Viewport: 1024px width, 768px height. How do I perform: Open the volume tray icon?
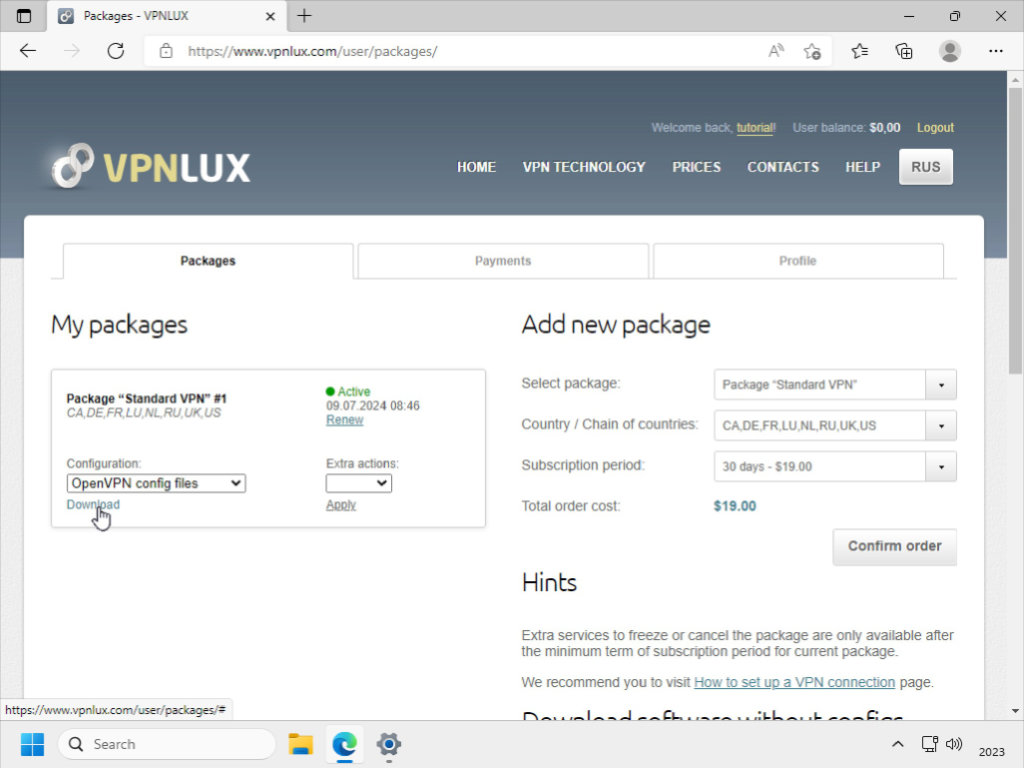(953, 744)
